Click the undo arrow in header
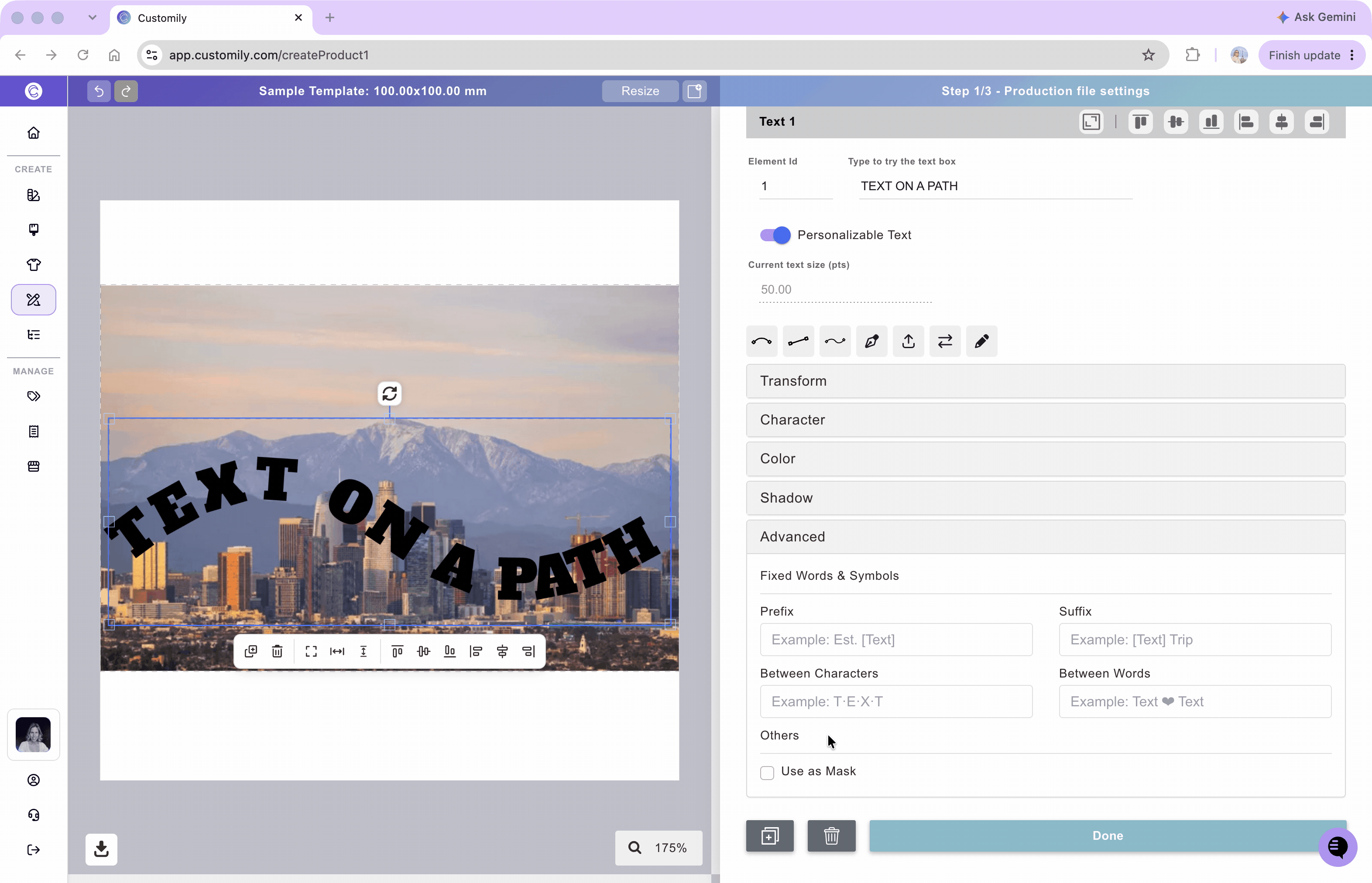The width and height of the screenshot is (1372, 883). (99, 91)
